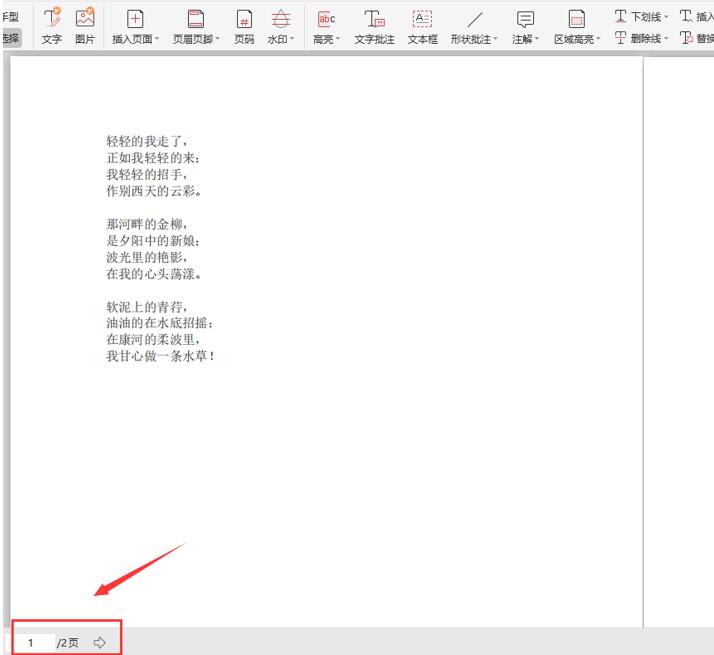Apply 删除线 strikethrough to text
714x655 pixels.
pos(638,38)
